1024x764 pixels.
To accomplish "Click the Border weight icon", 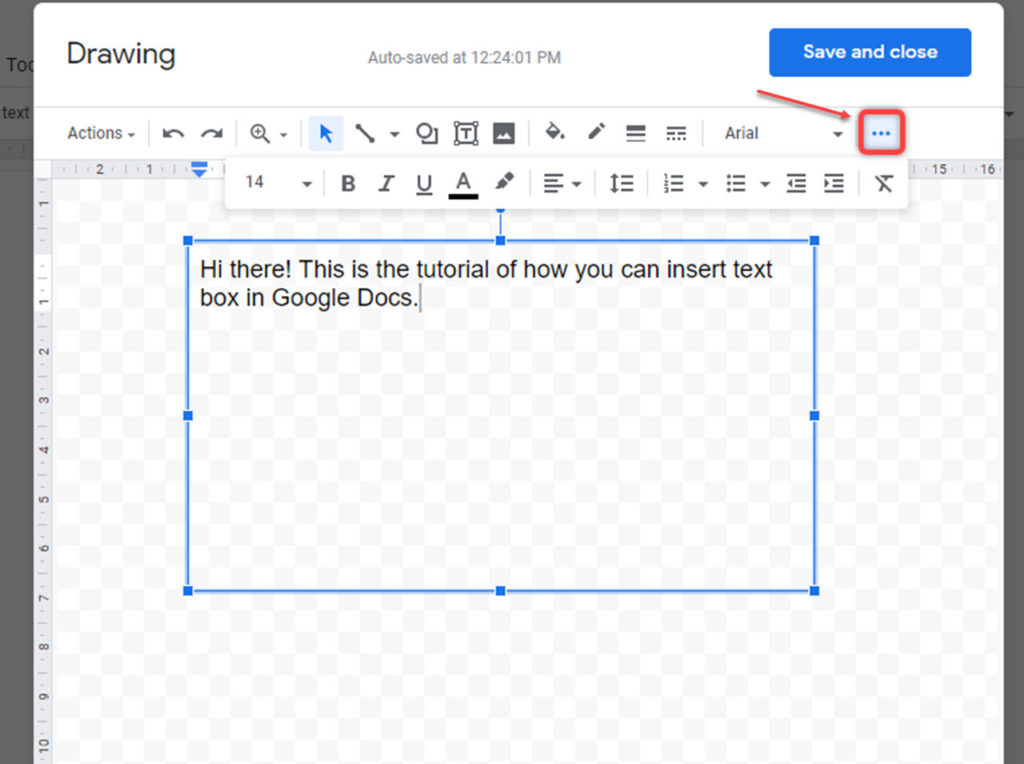I will (x=635, y=133).
